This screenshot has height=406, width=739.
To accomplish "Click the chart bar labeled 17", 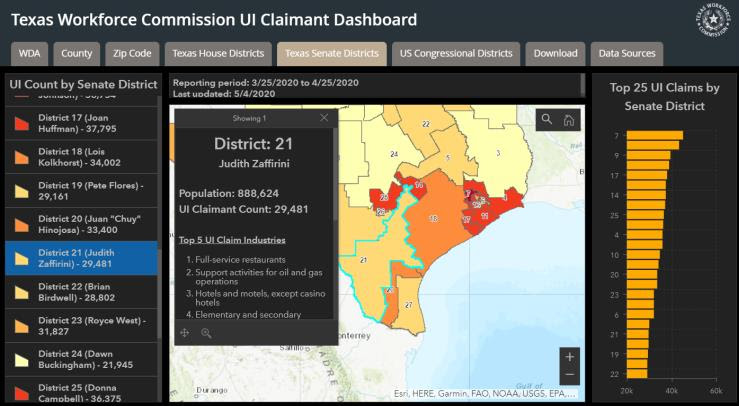I will pyautogui.click(x=647, y=175).
